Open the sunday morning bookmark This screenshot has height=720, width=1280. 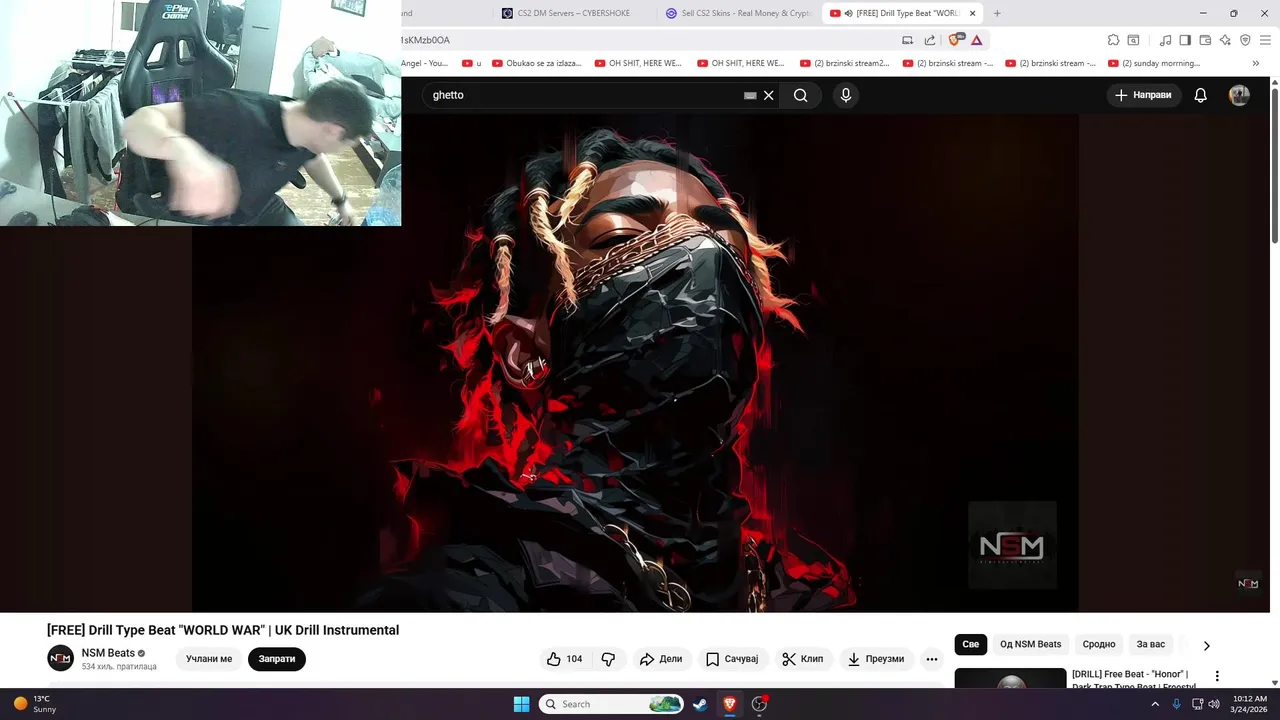click(1154, 63)
